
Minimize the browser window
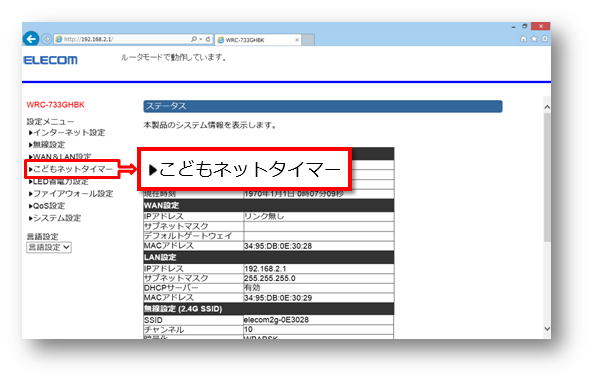[x=513, y=27]
